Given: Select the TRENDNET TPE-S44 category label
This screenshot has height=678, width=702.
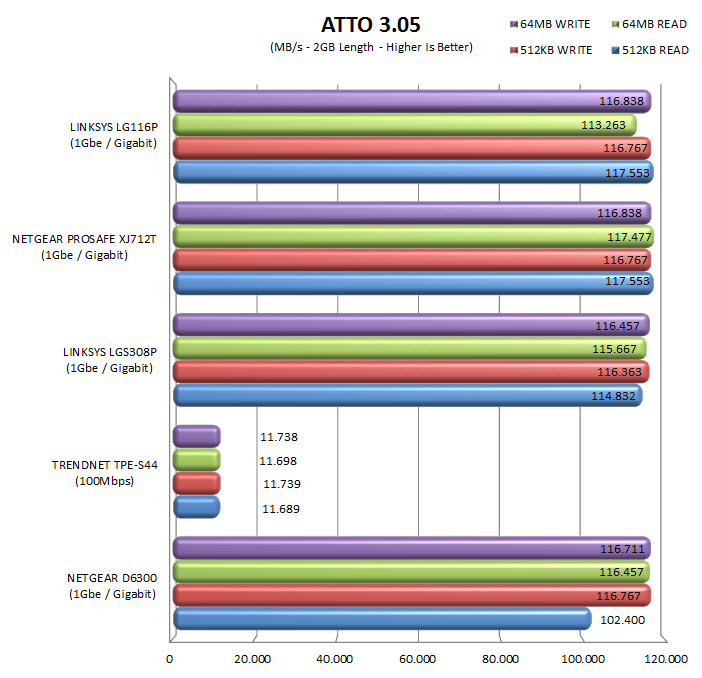Looking at the screenshot, I should (105, 473).
